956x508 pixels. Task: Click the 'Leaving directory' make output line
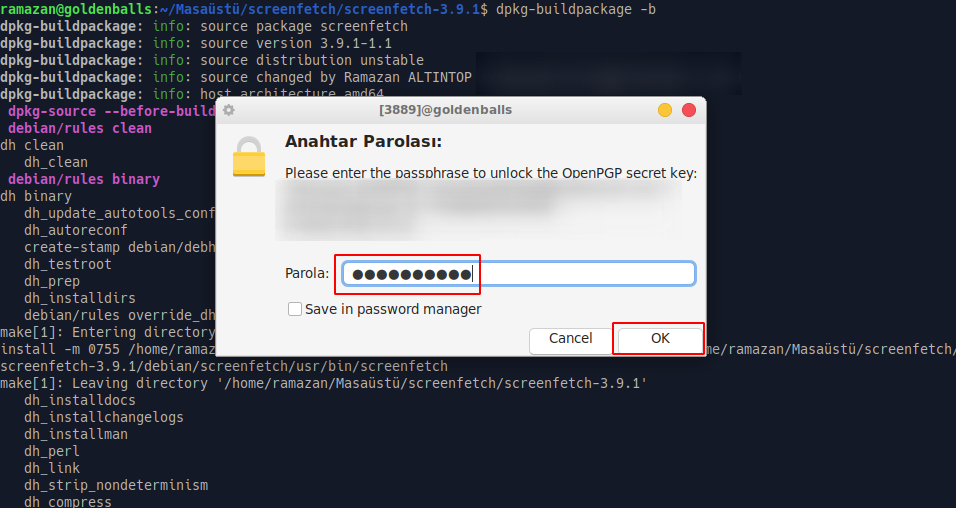pyautogui.click(x=324, y=383)
